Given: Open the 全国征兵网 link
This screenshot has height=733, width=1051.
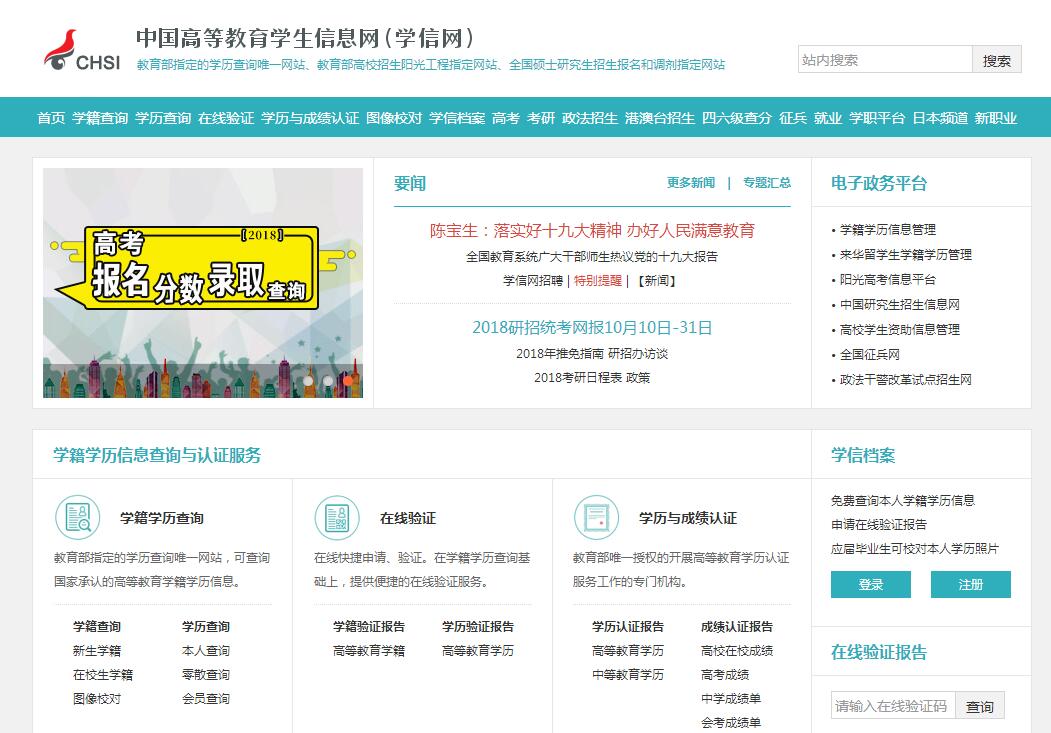Looking at the screenshot, I should [870, 354].
